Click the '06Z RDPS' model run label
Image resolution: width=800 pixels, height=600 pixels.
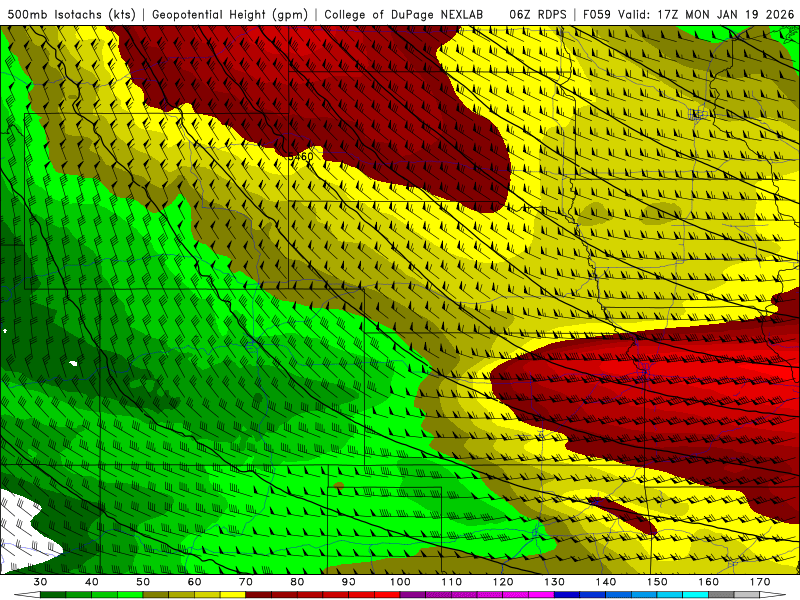coord(538,14)
